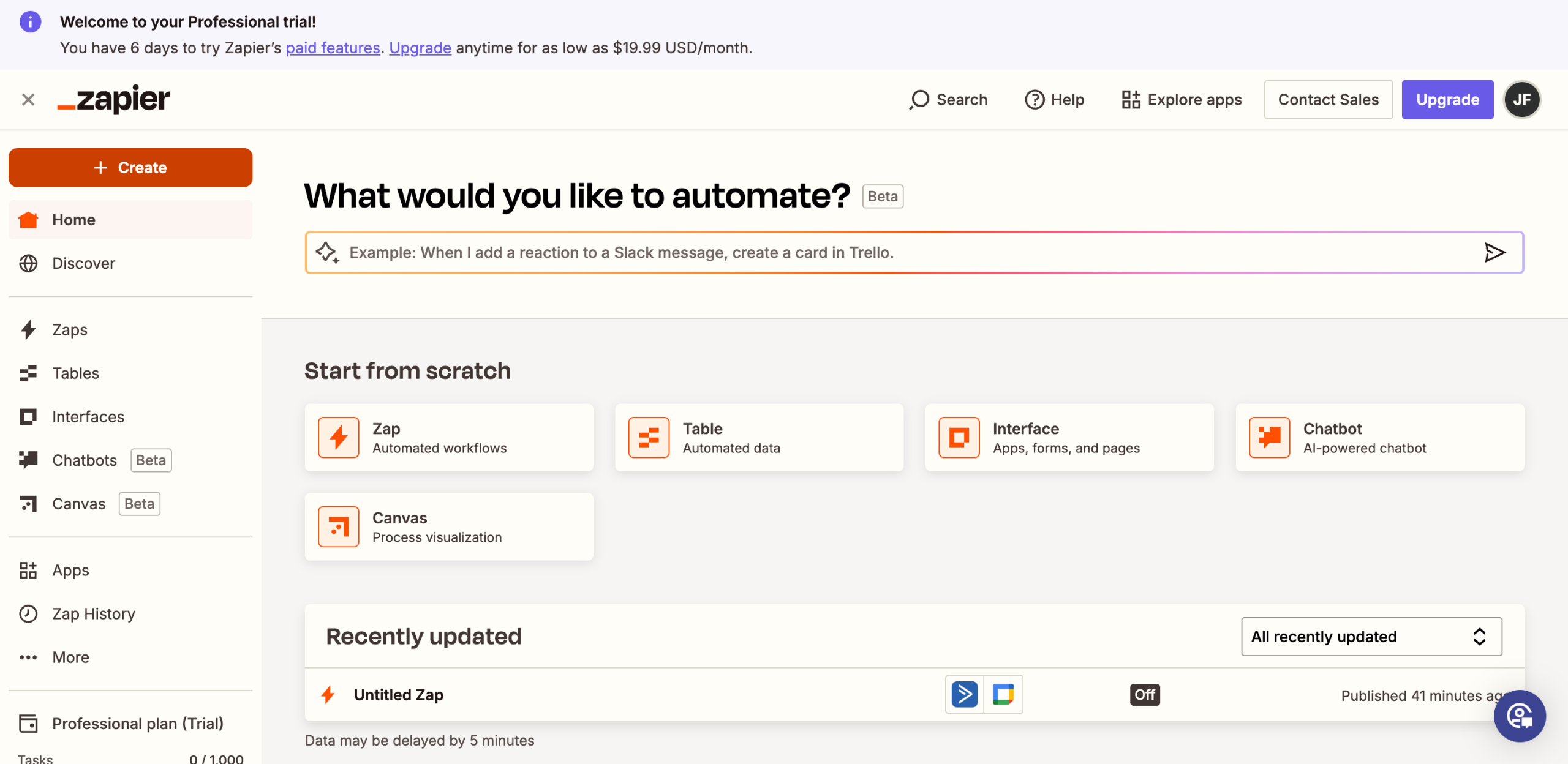Open Tables in the sidebar
The width and height of the screenshot is (1568, 764).
(75, 373)
